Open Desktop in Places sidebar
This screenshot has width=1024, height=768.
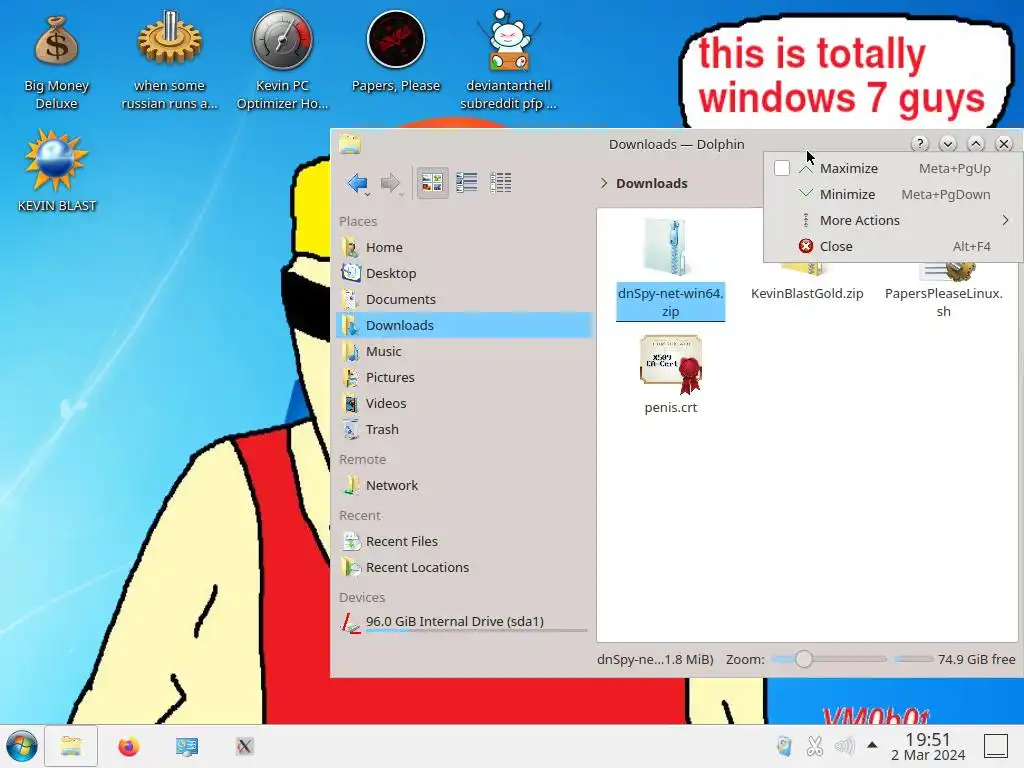click(464, 274)
